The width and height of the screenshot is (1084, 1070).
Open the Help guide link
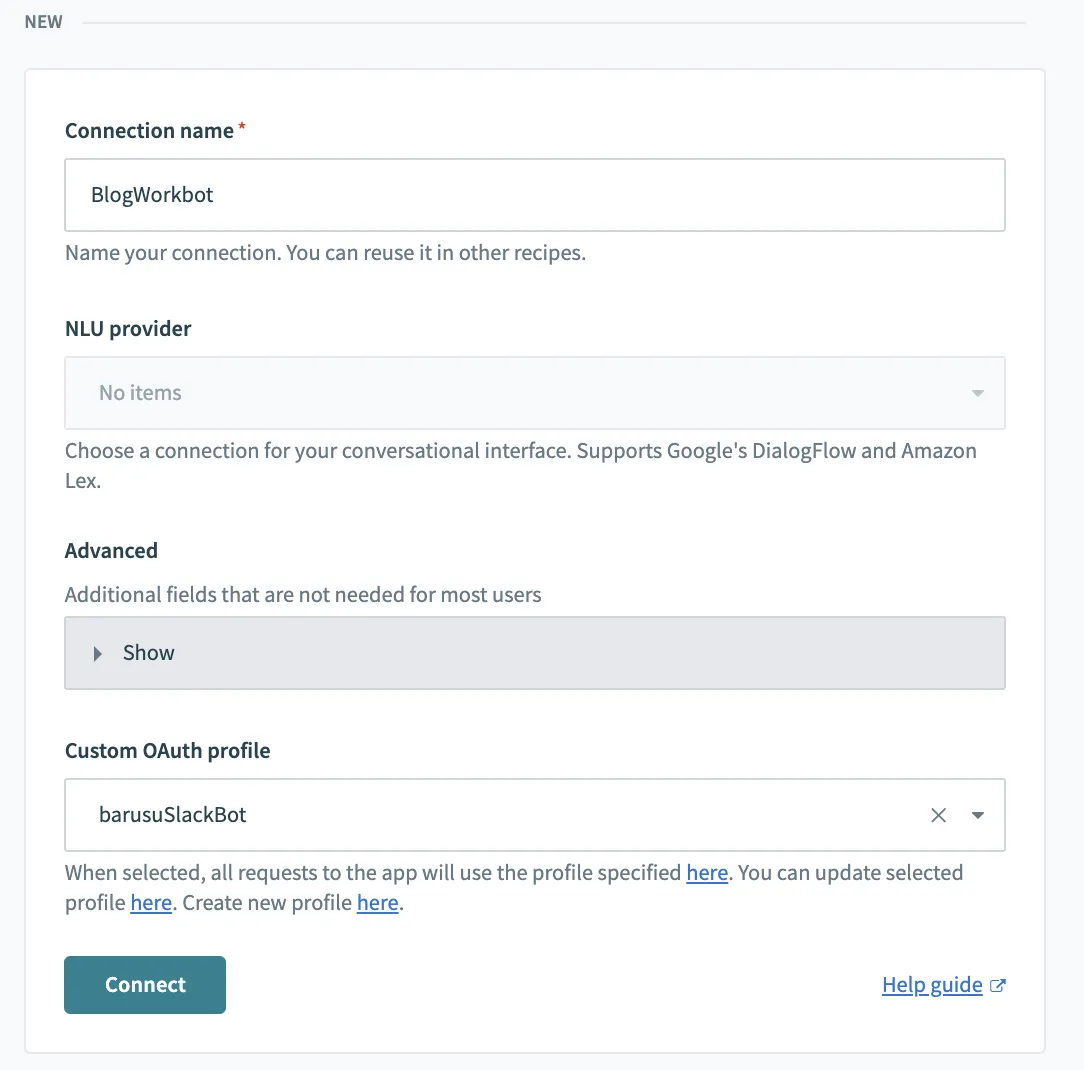(932, 985)
